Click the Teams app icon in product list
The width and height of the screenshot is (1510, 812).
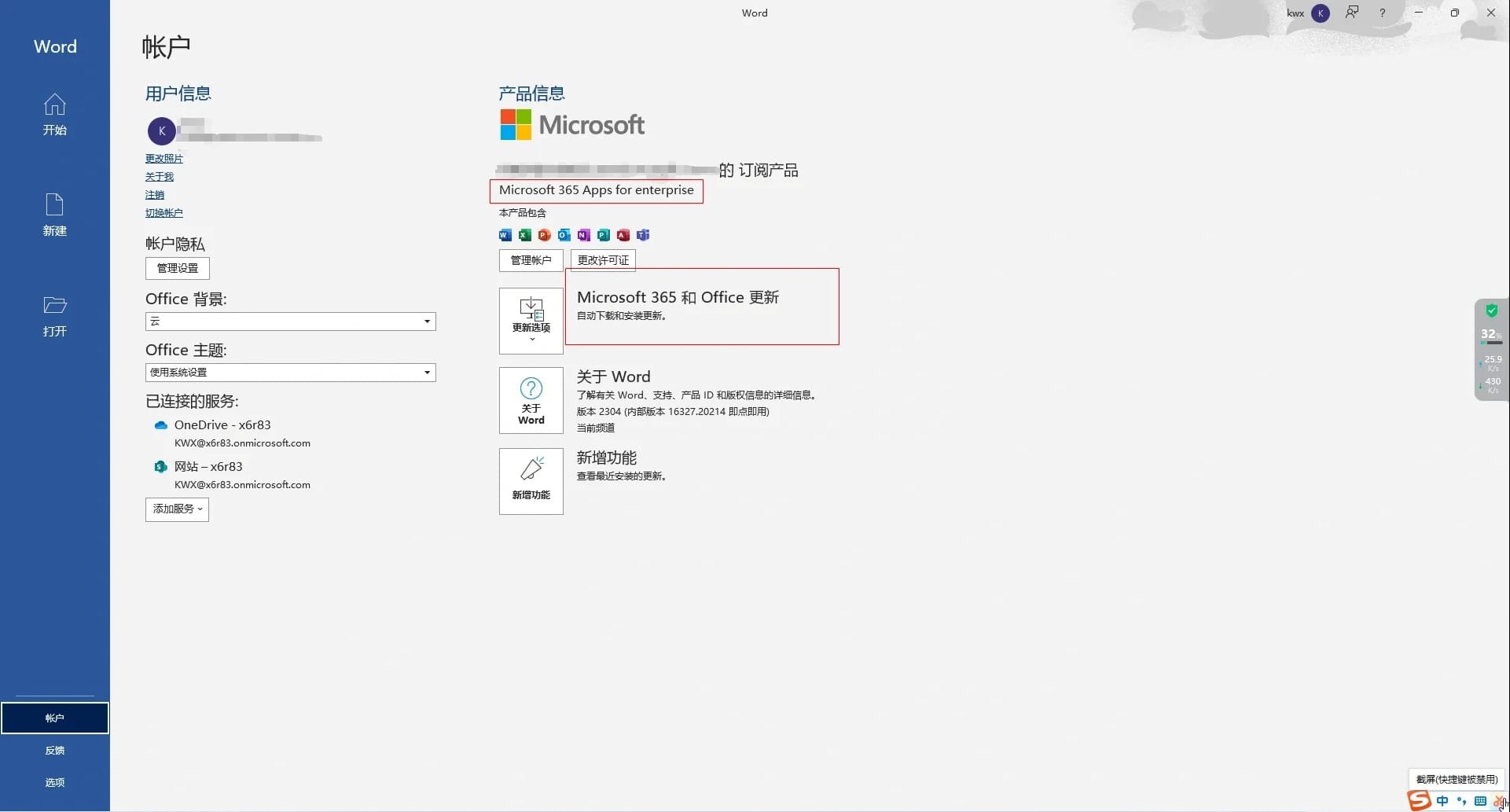point(643,235)
